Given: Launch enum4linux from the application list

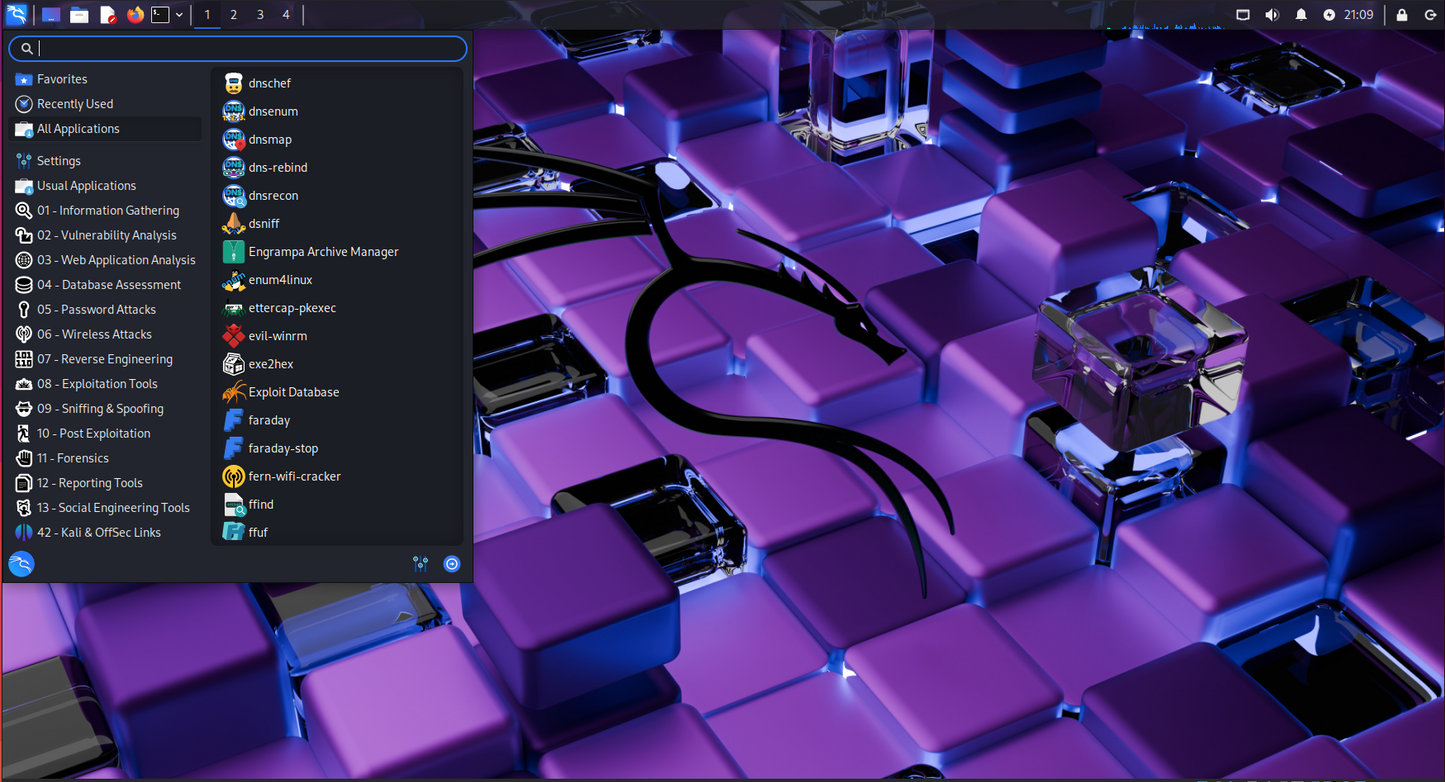Looking at the screenshot, I should click(x=337, y=280).
